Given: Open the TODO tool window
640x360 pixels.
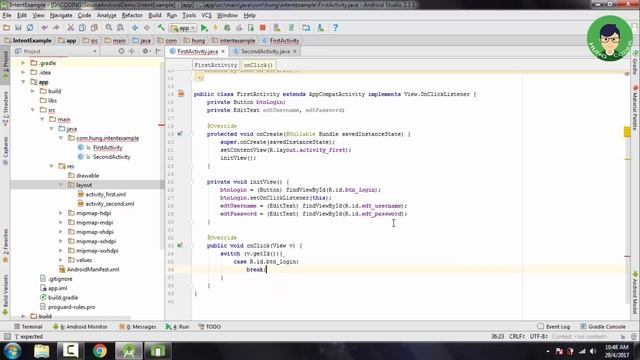Looking at the screenshot, I should 209,327.
